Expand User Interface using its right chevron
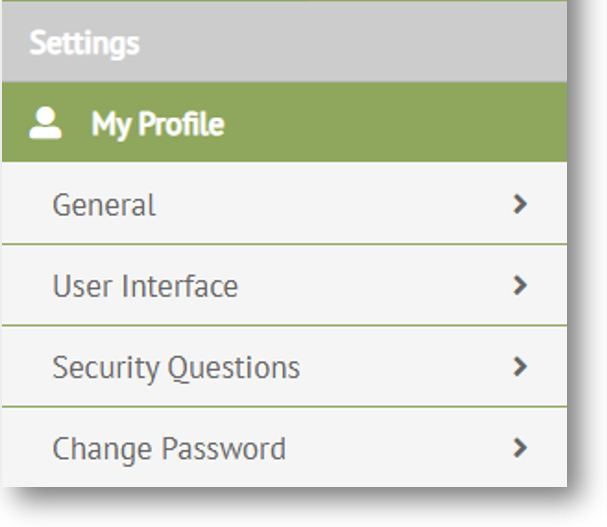This screenshot has height=527, width=607. pyautogui.click(x=519, y=285)
